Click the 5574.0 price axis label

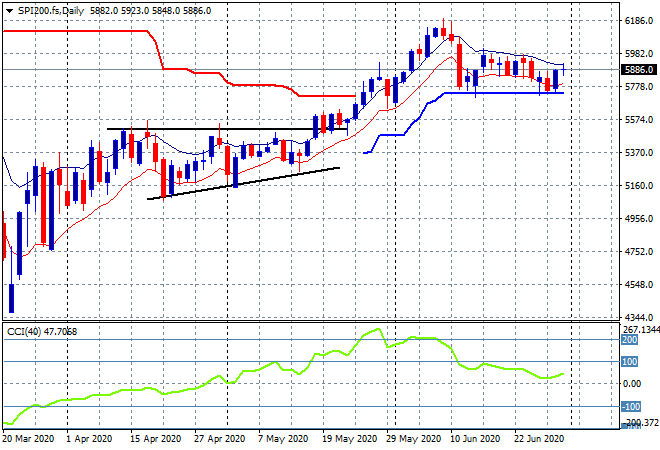(x=639, y=120)
